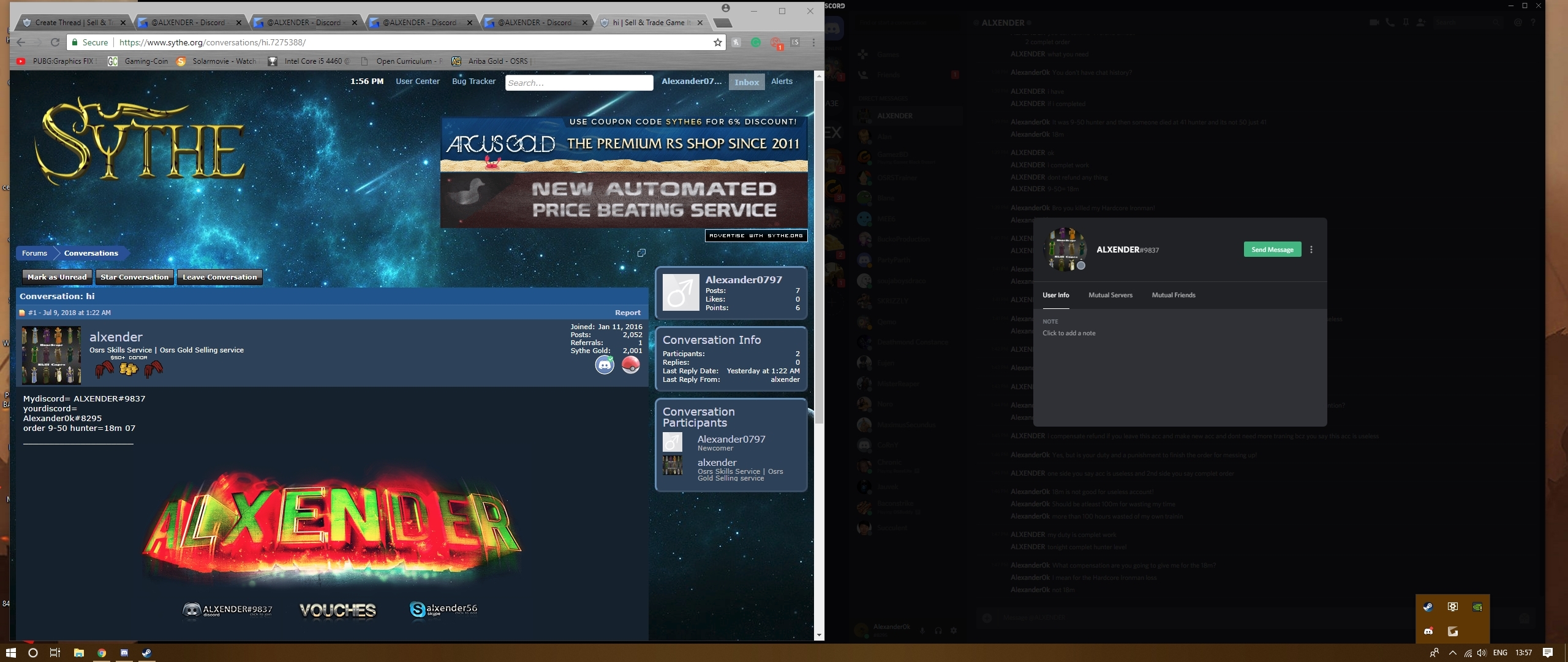Open Steam from the system tray popup
Screen dimensions: 1568x662
point(1428,607)
